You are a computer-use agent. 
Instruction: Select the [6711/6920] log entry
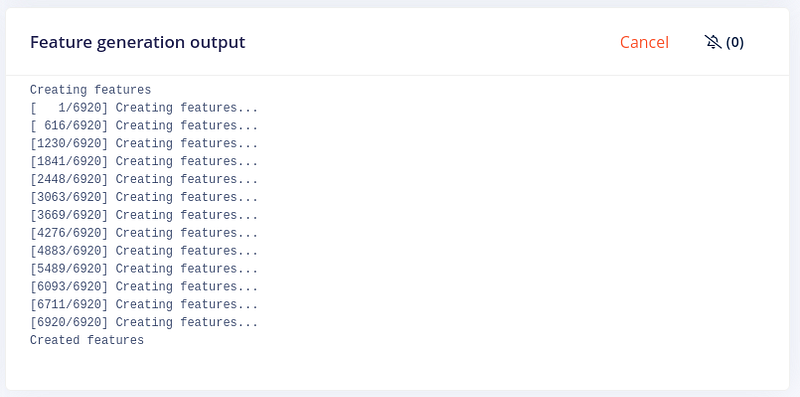click(144, 305)
